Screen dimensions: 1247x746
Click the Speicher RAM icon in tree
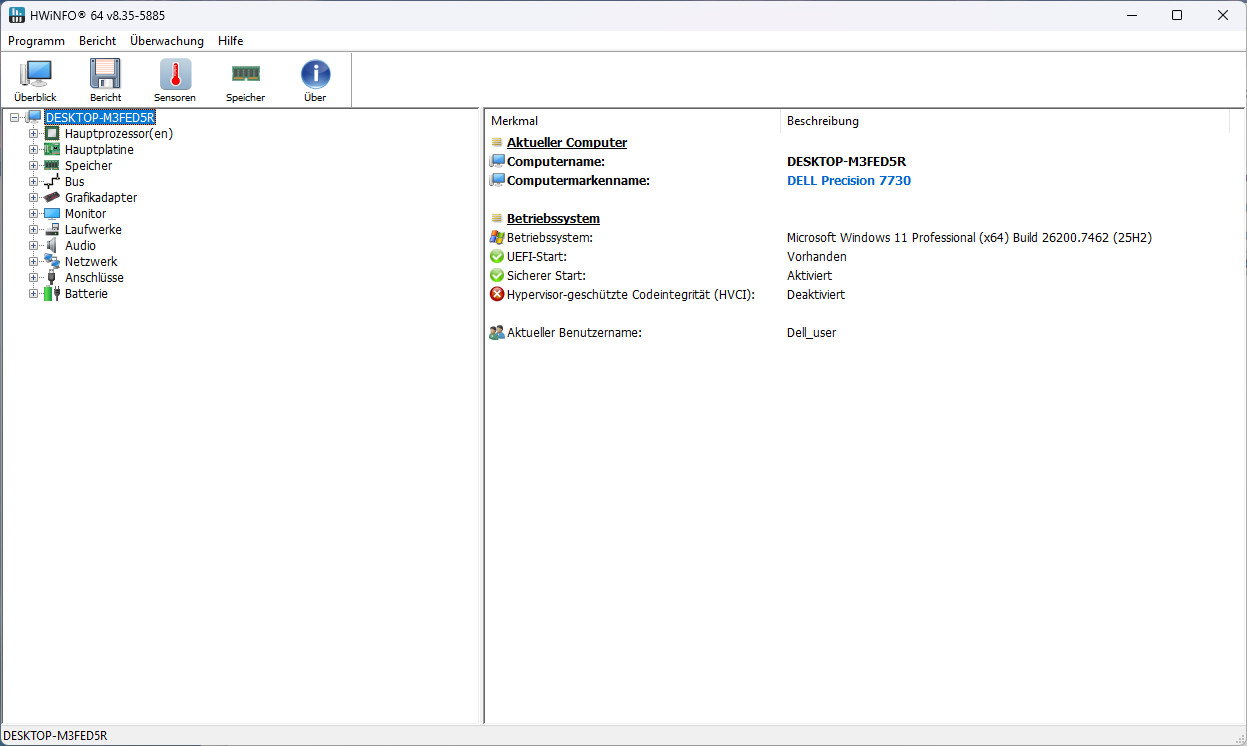(x=52, y=166)
